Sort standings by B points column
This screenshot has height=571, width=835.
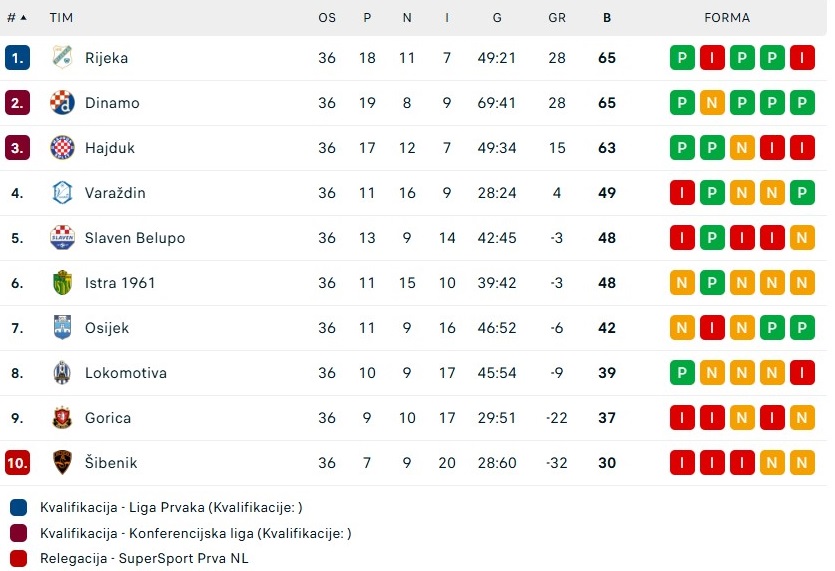[607, 18]
